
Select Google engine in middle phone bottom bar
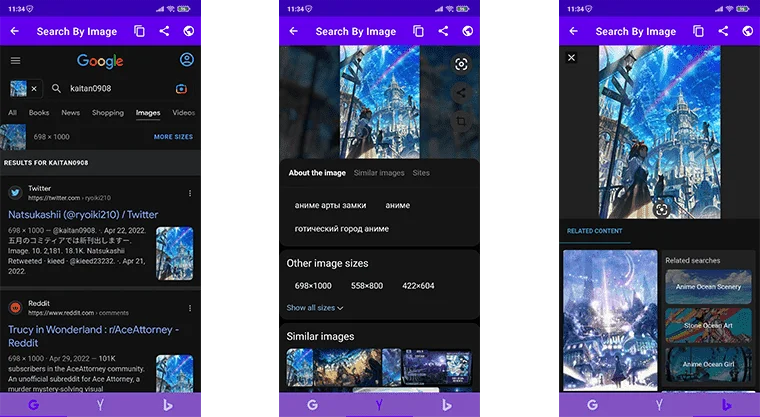pos(313,405)
